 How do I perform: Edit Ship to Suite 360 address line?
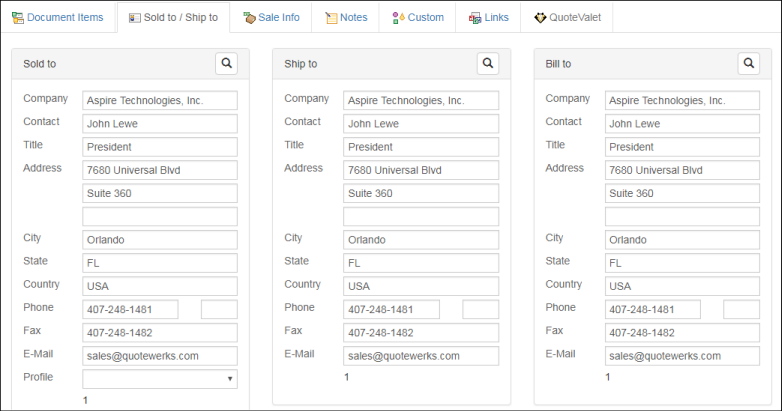click(x=421, y=193)
